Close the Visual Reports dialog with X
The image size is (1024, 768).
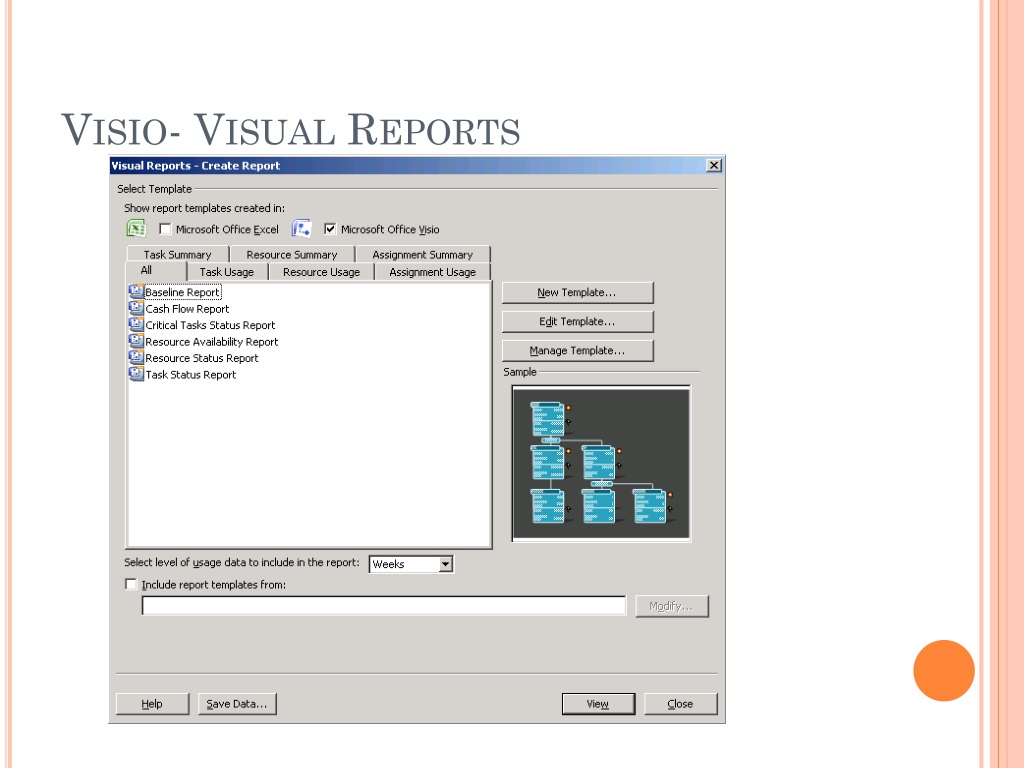point(714,165)
